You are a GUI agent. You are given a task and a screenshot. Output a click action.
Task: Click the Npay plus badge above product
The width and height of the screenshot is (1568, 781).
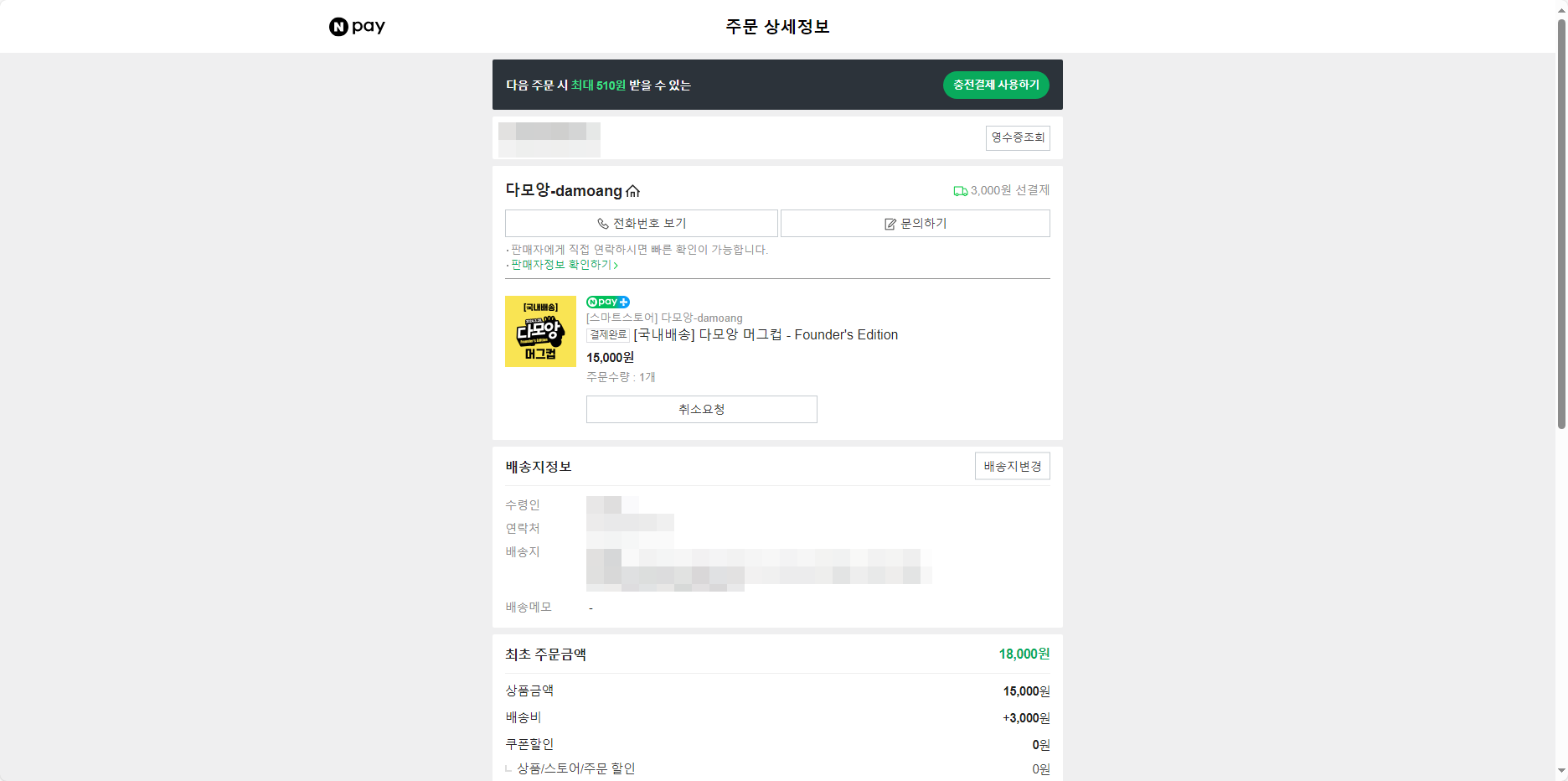608,302
